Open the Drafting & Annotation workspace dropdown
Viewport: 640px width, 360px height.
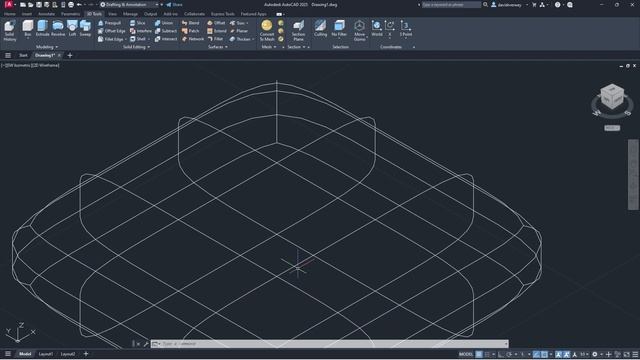pyautogui.click(x=129, y=5)
